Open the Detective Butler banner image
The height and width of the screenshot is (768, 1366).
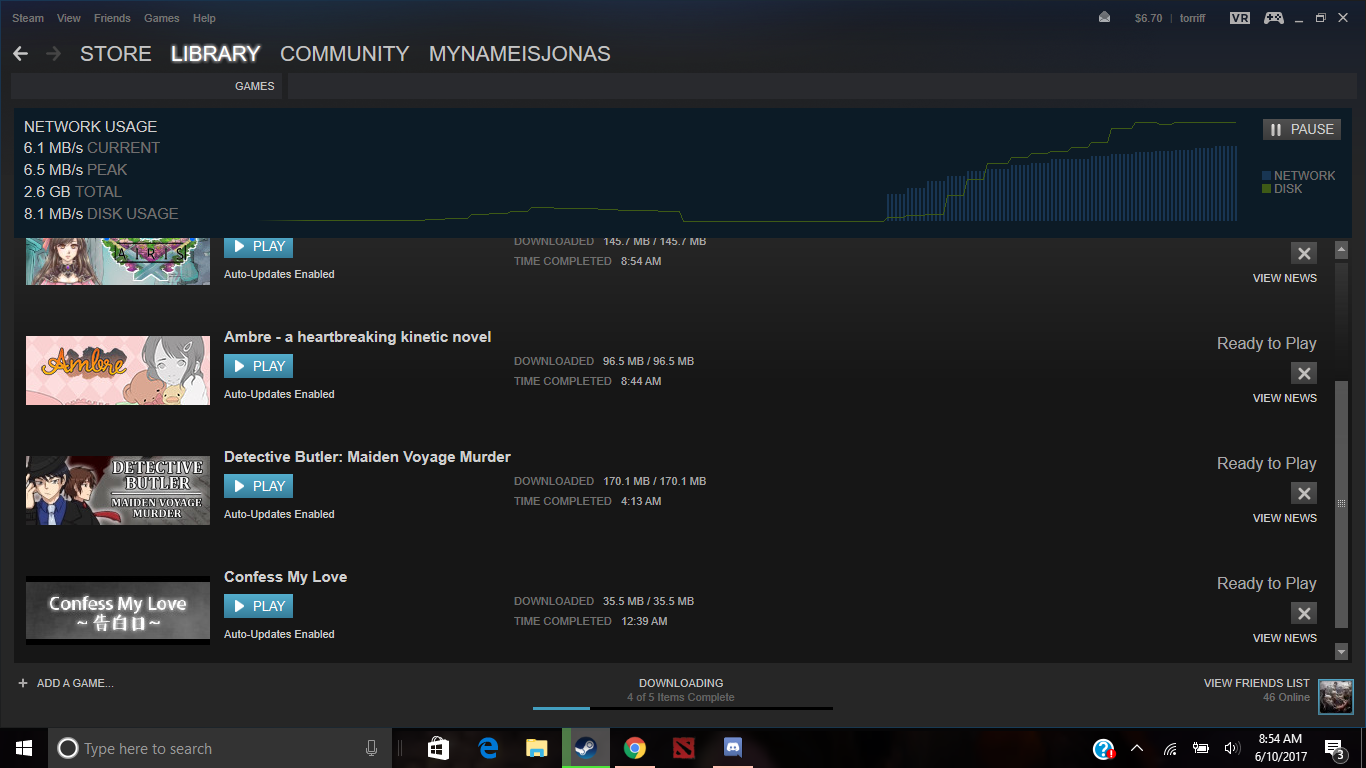(x=118, y=490)
